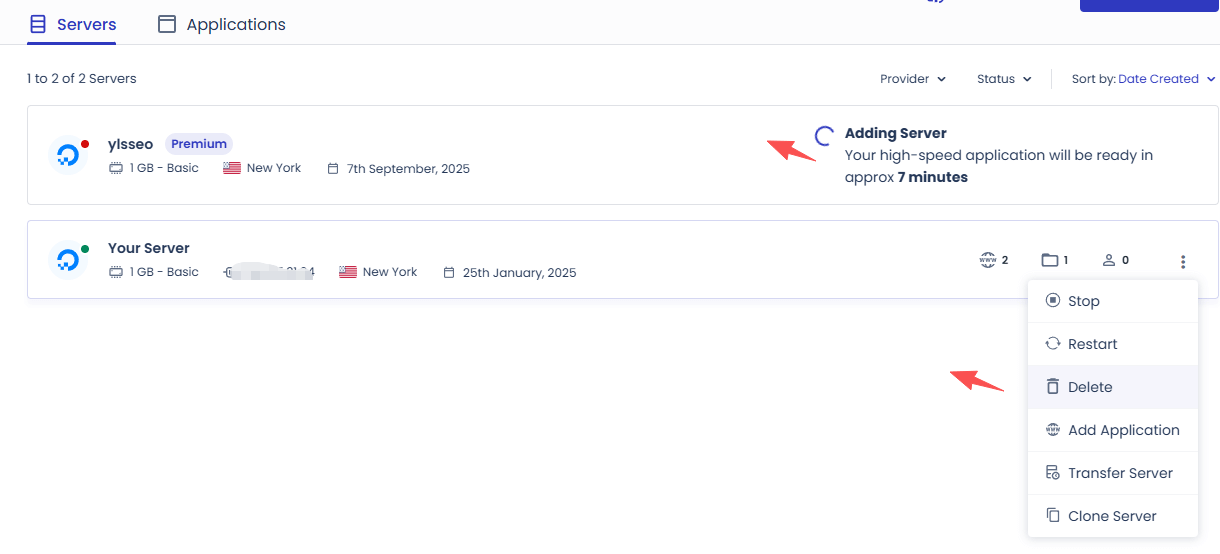1220x554 pixels.
Task: Choose Restart from the server menu
Action: 1112,344
